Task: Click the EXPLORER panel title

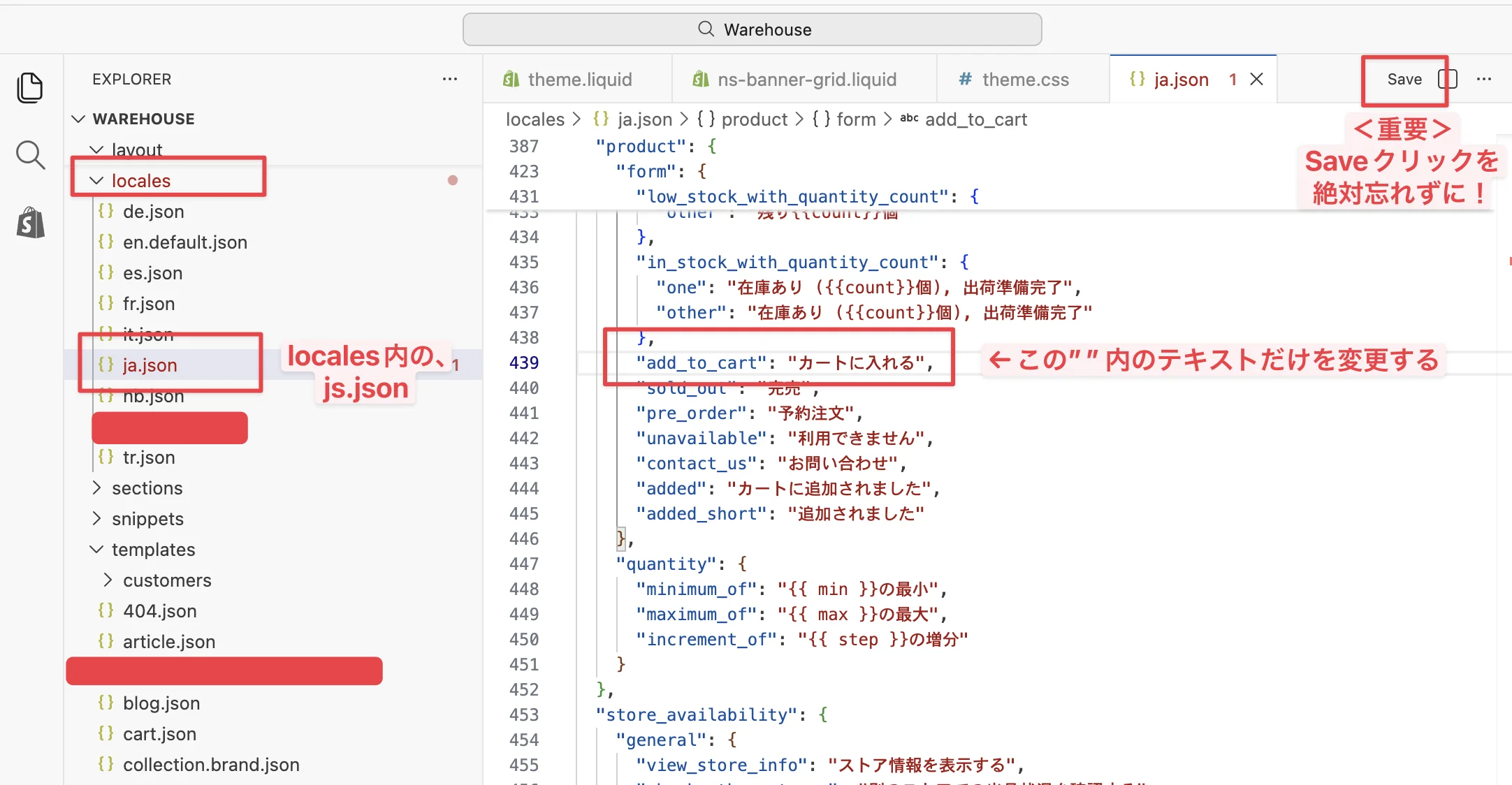Action: (132, 79)
